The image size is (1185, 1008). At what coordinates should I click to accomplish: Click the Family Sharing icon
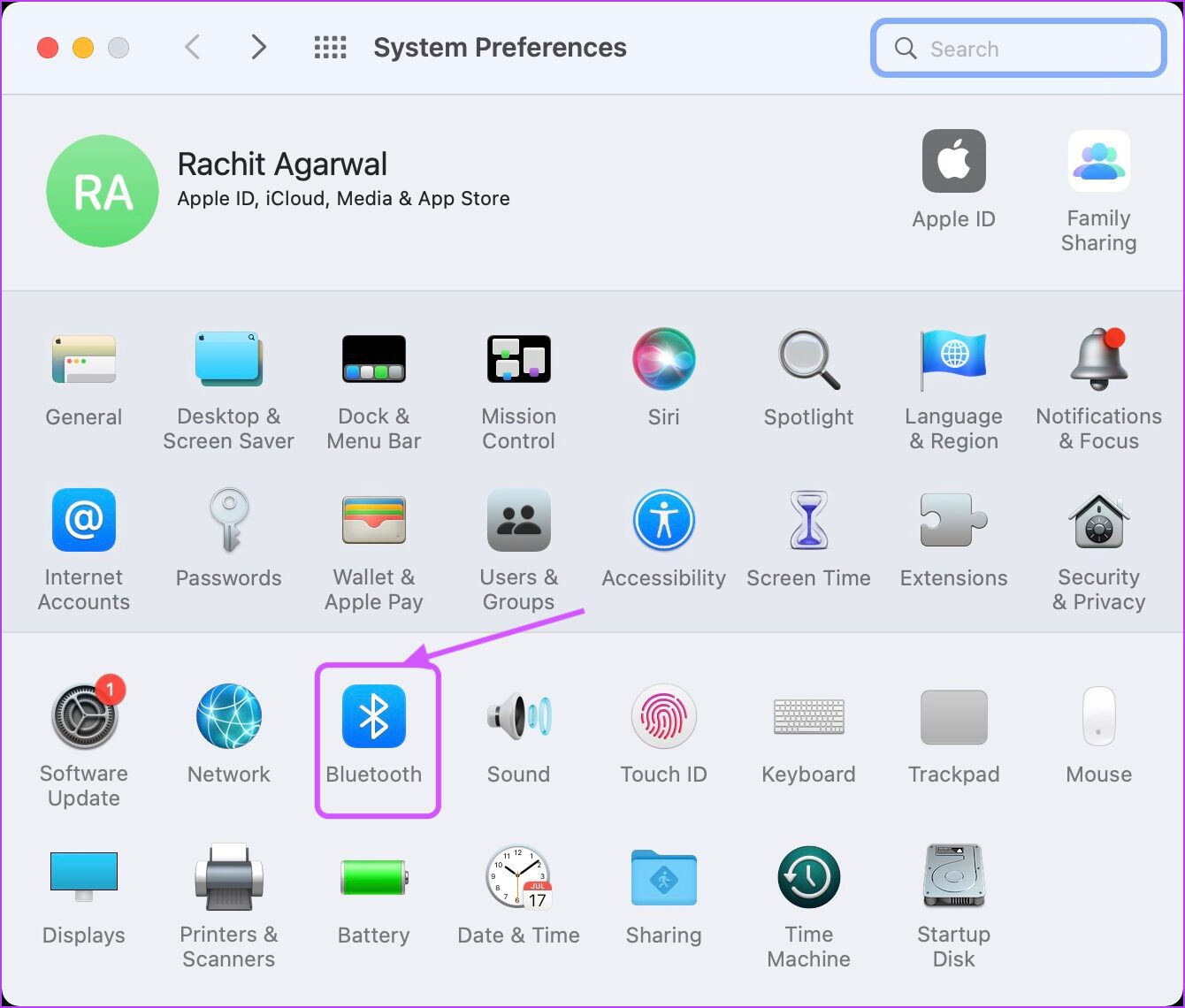pyautogui.click(x=1099, y=161)
